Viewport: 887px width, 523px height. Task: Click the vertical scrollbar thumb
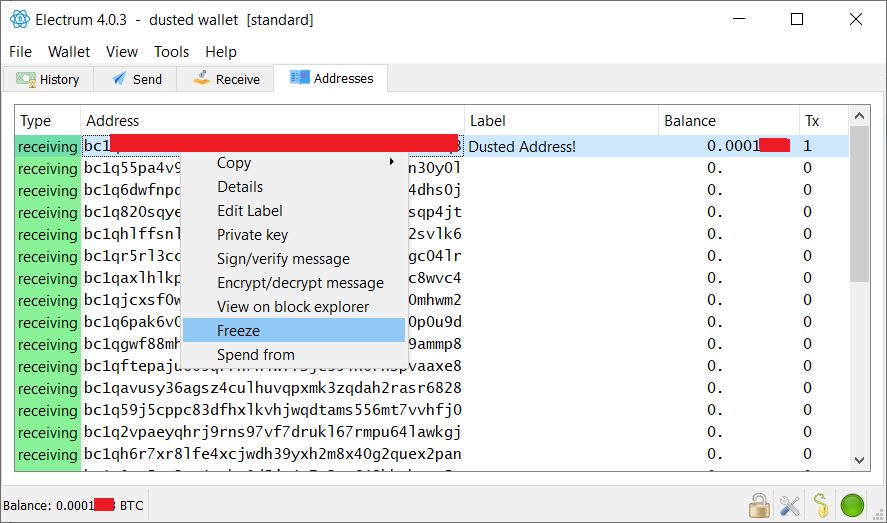coord(859,204)
